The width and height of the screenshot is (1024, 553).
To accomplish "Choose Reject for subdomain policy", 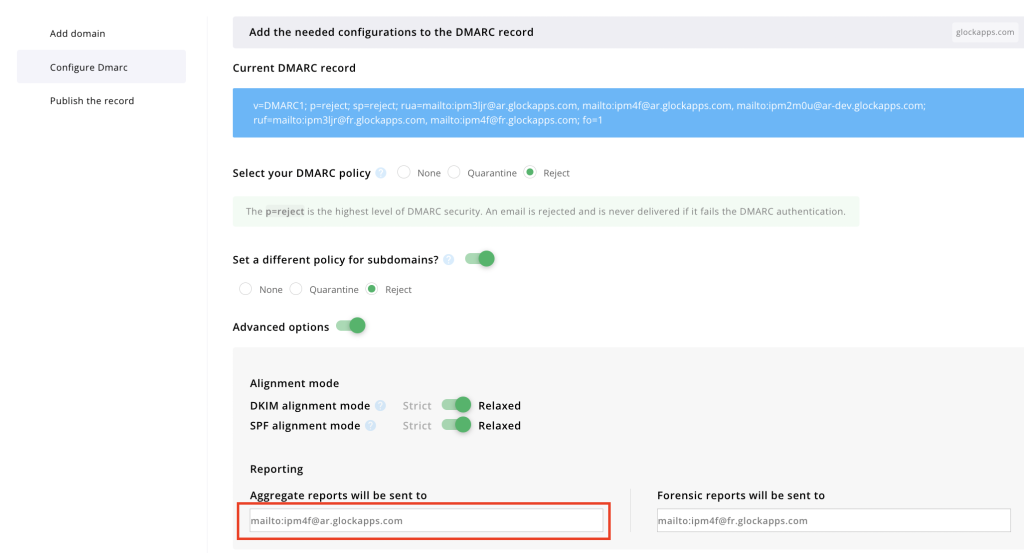I will pyautogui.click(x=372, y=289).
